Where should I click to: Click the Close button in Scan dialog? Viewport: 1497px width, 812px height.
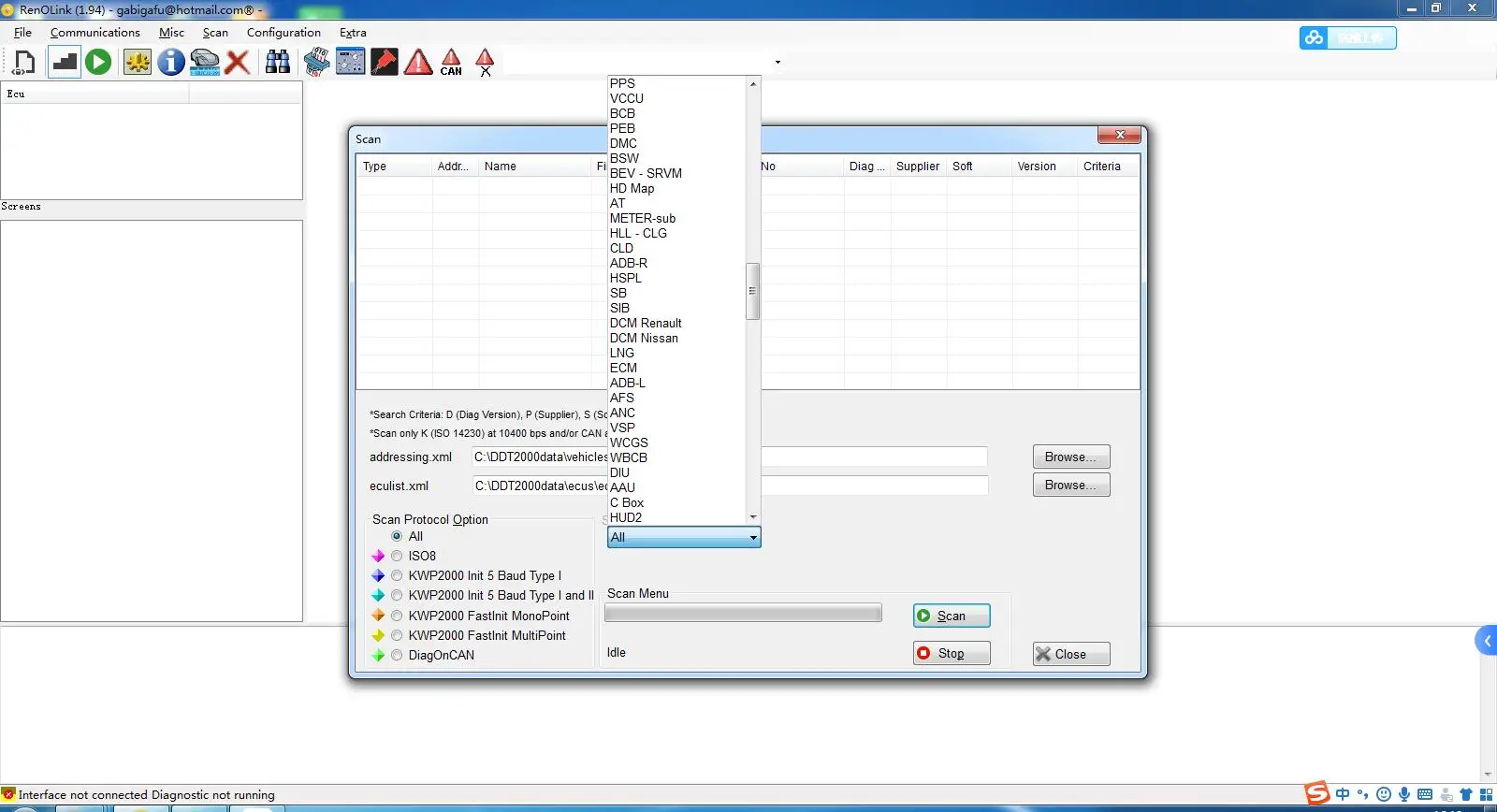1071,654
